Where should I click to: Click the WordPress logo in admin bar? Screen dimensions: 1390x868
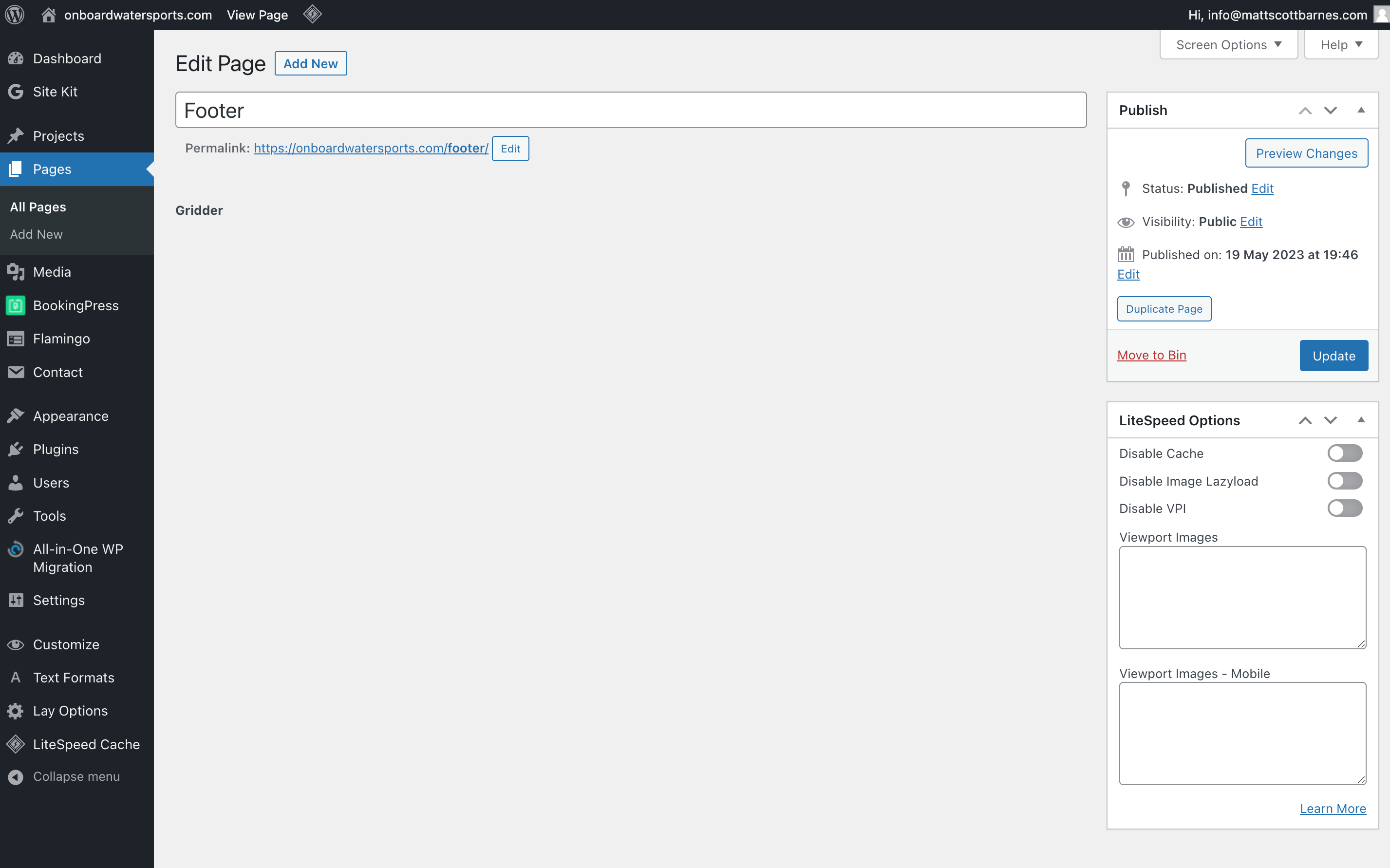click(15, 15)
